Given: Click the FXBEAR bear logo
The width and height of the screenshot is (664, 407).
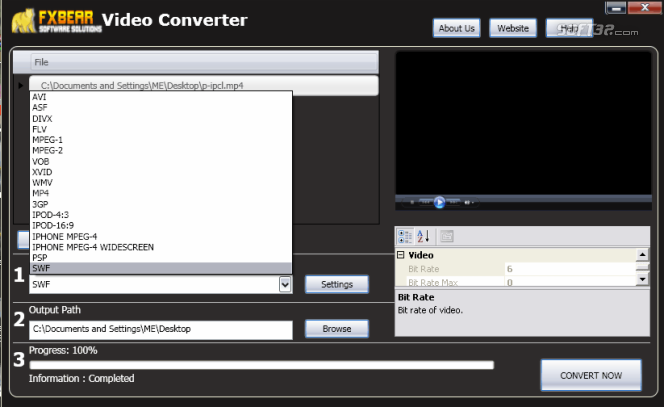Looking at the screenshot, I should coord(24,21).
